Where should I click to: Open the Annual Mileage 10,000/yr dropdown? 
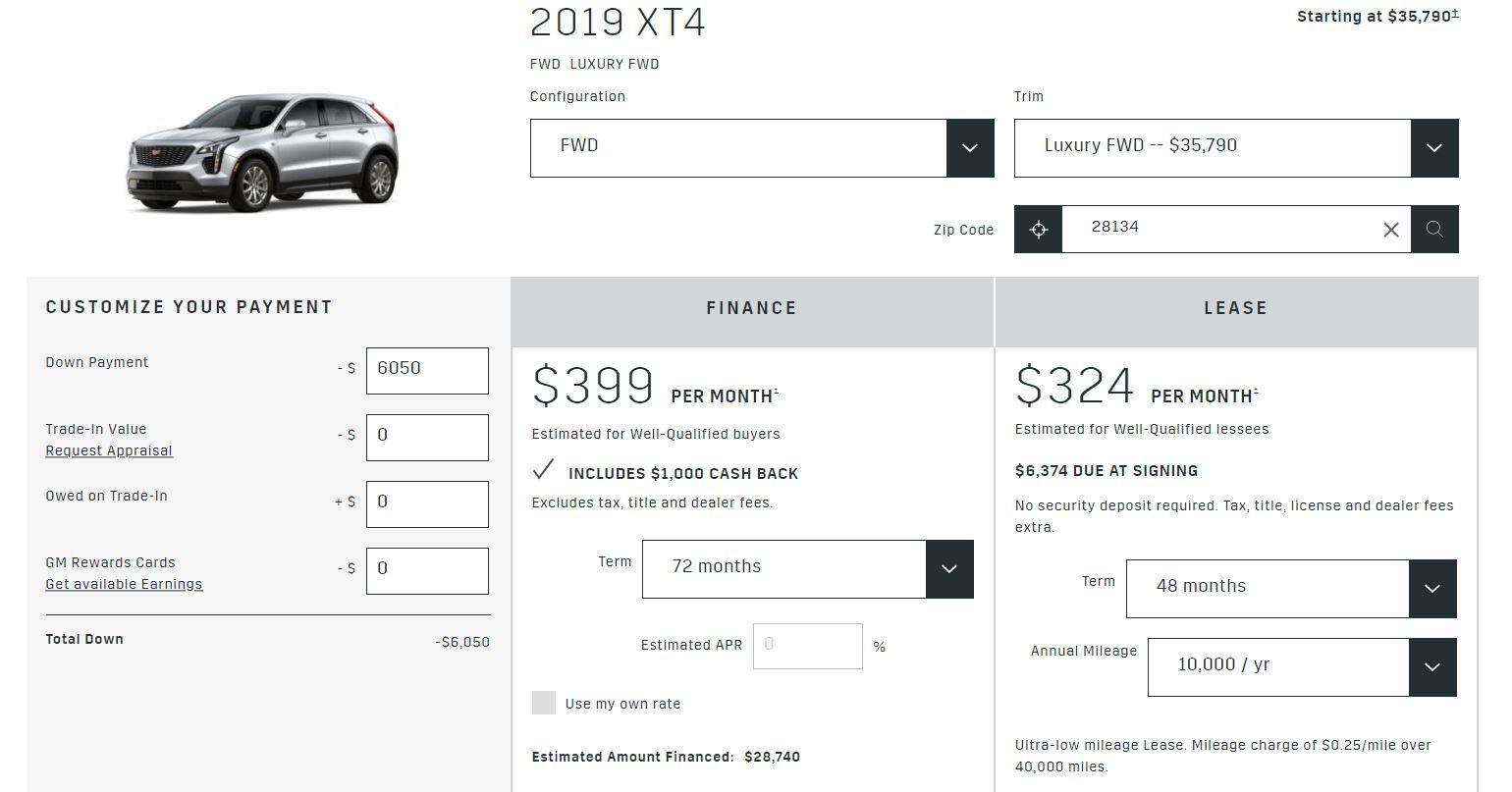pyautogui.click(x=1432, y=666)
